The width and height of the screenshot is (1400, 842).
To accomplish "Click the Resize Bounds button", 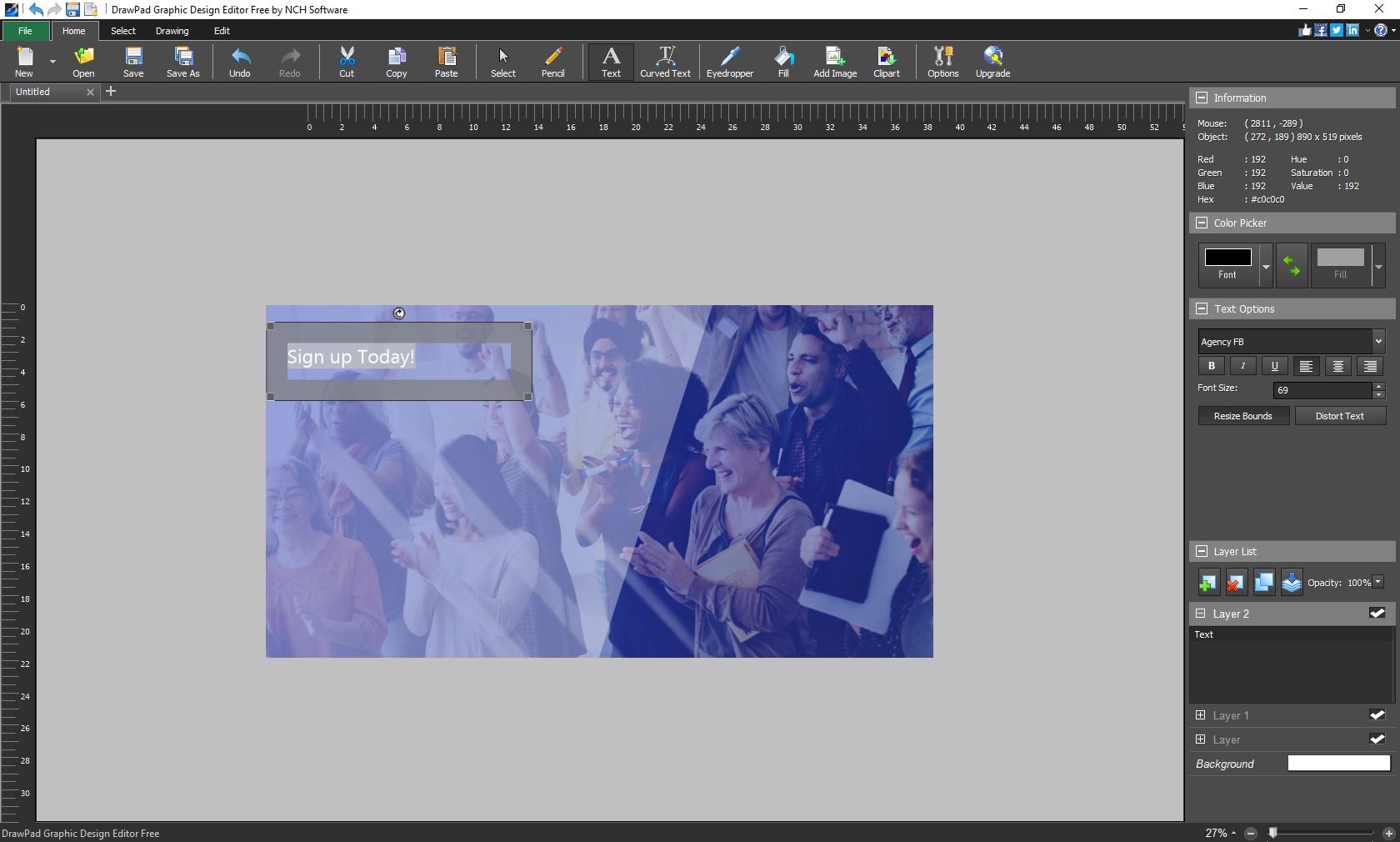I will [x=1242, y=415].
